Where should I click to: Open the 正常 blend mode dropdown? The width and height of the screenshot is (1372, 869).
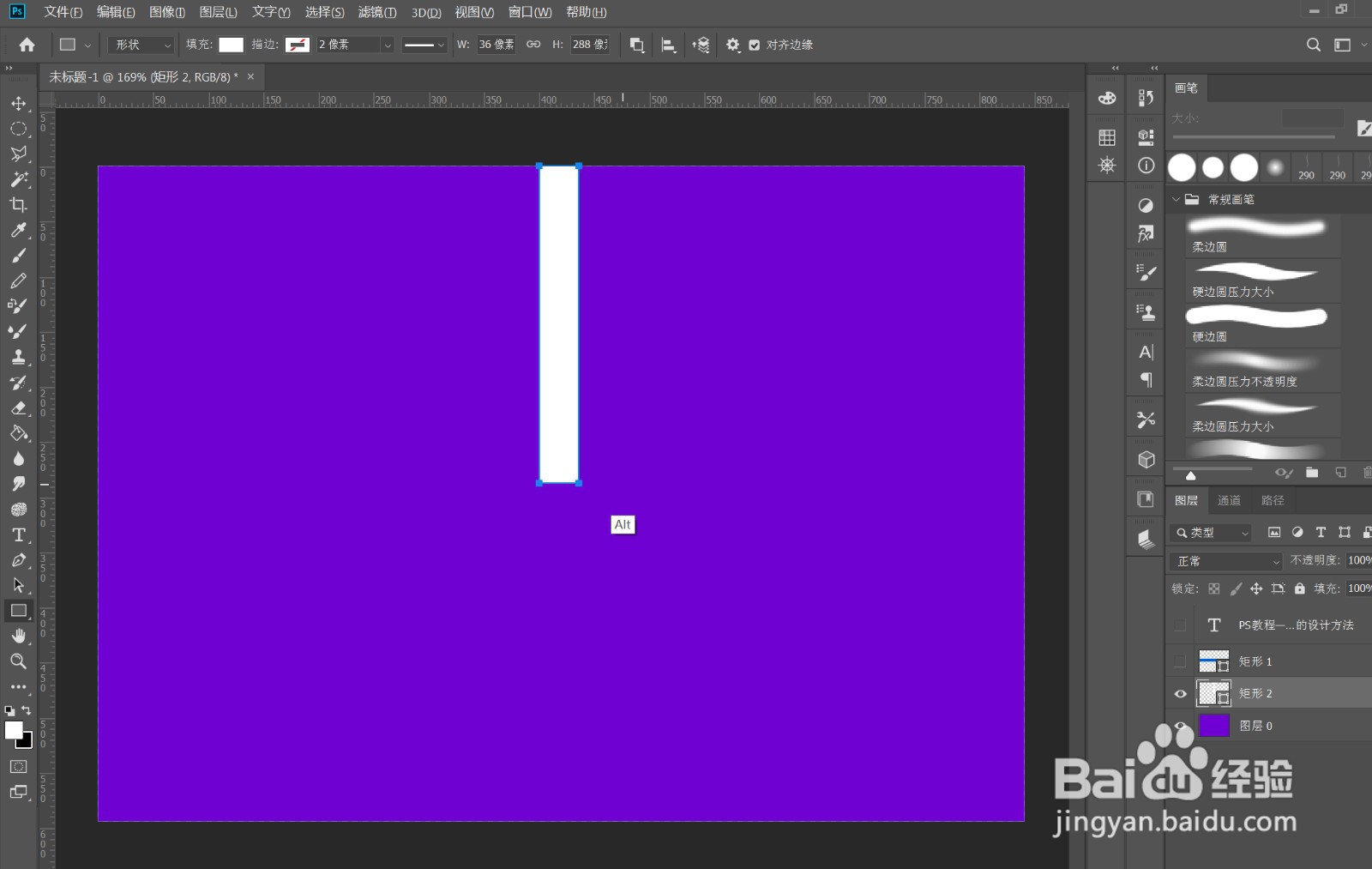(1226, 561)
